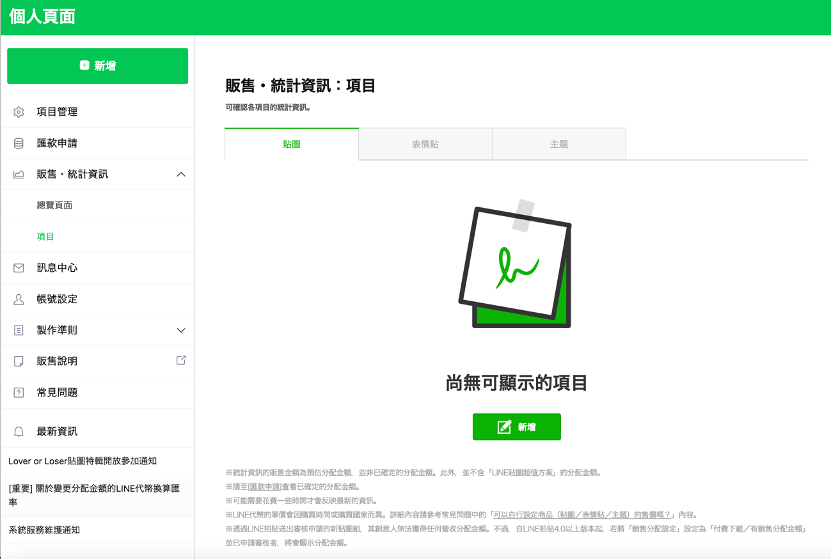The image size is (832, 560).
Task: Click the gear icon beside 項目管理
Action: pyautogui.click(x=19, y=112)
